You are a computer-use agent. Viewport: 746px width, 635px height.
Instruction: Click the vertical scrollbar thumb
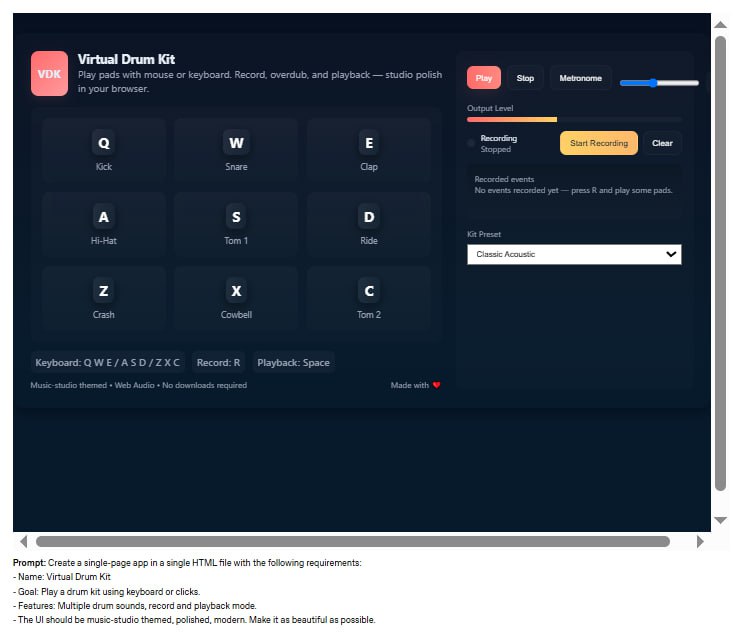tap(720, 263)
